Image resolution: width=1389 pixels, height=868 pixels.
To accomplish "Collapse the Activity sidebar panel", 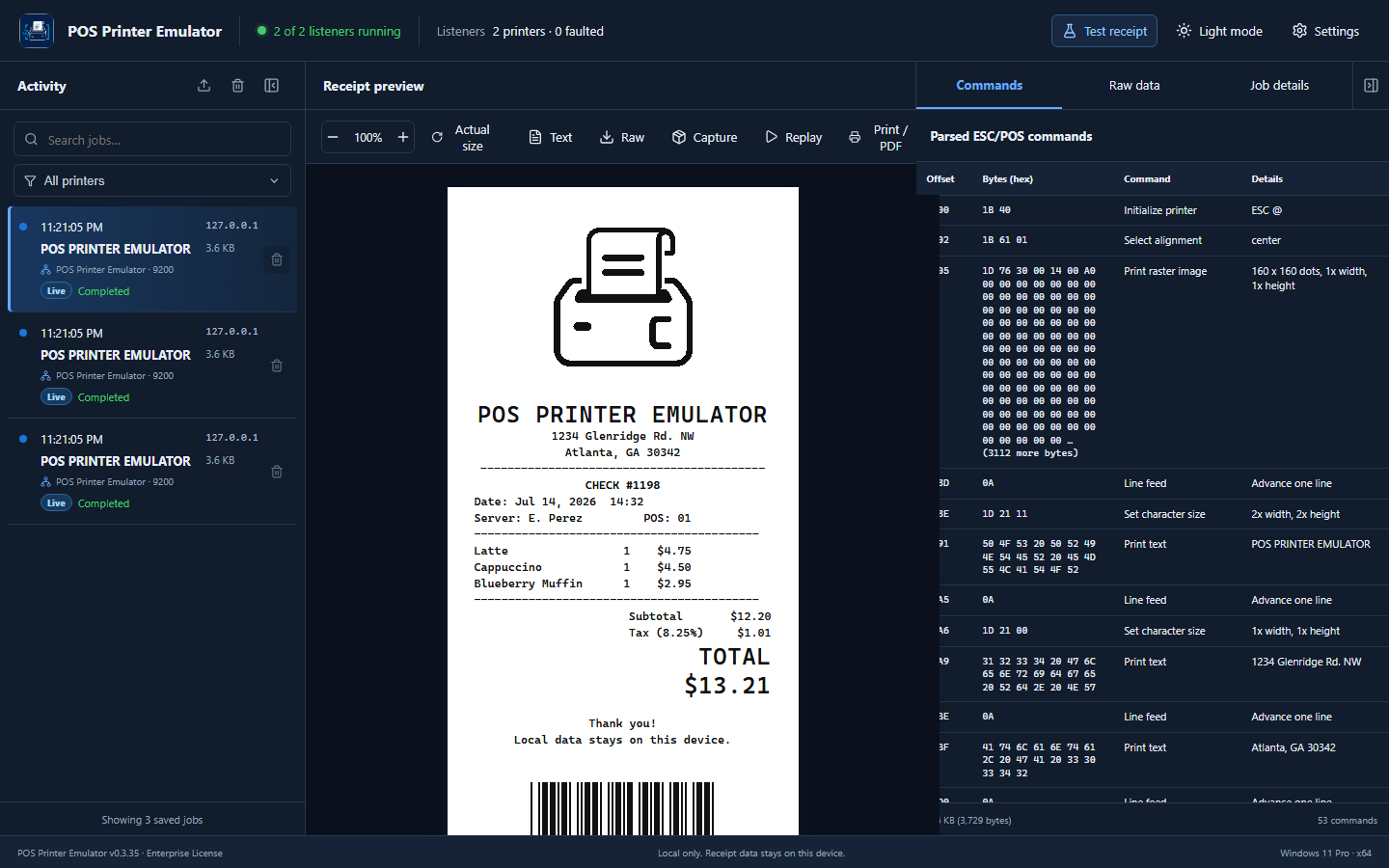I will click(272, 86).
